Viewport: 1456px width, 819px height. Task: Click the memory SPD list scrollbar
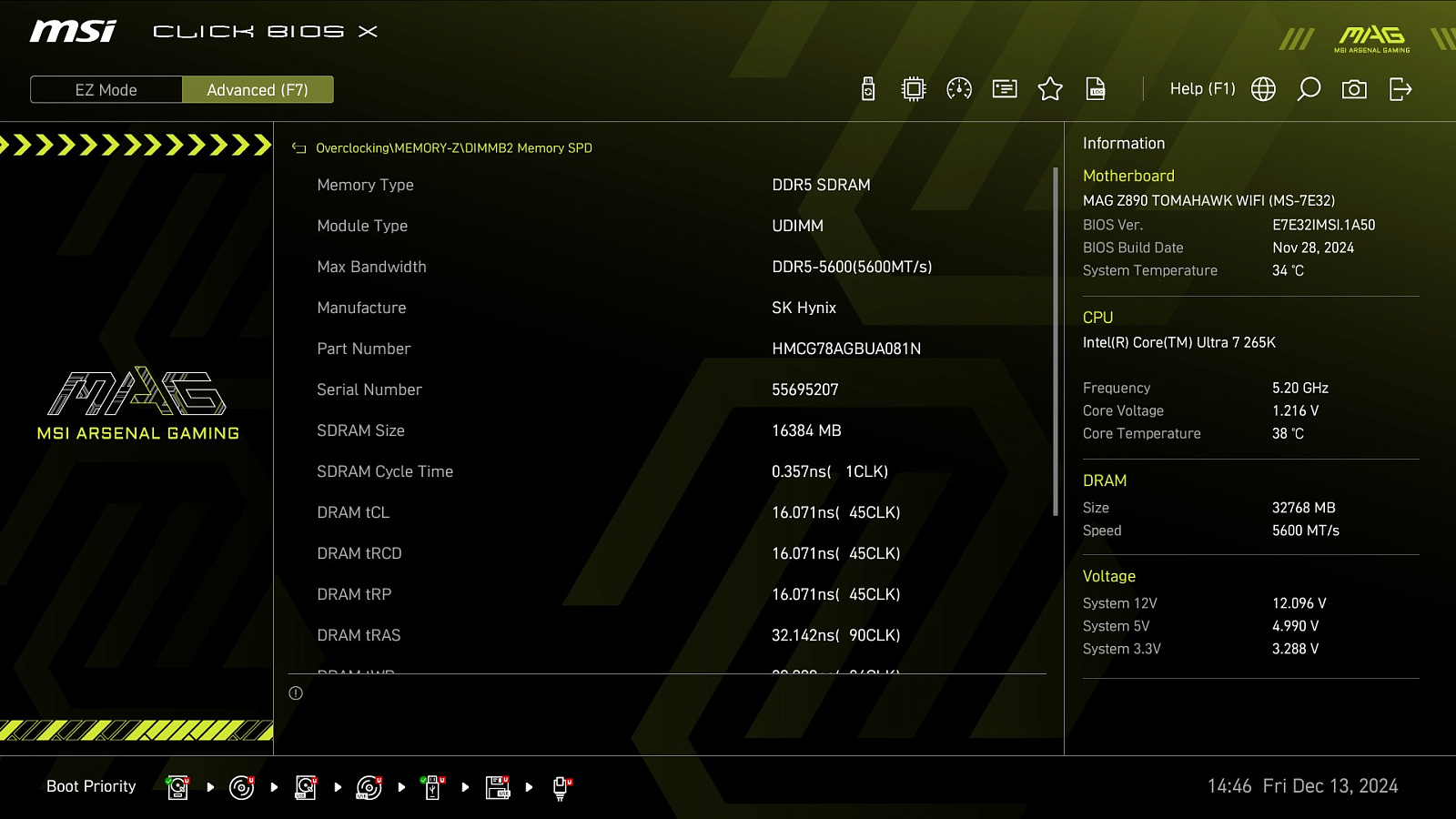pos(1056,341)
